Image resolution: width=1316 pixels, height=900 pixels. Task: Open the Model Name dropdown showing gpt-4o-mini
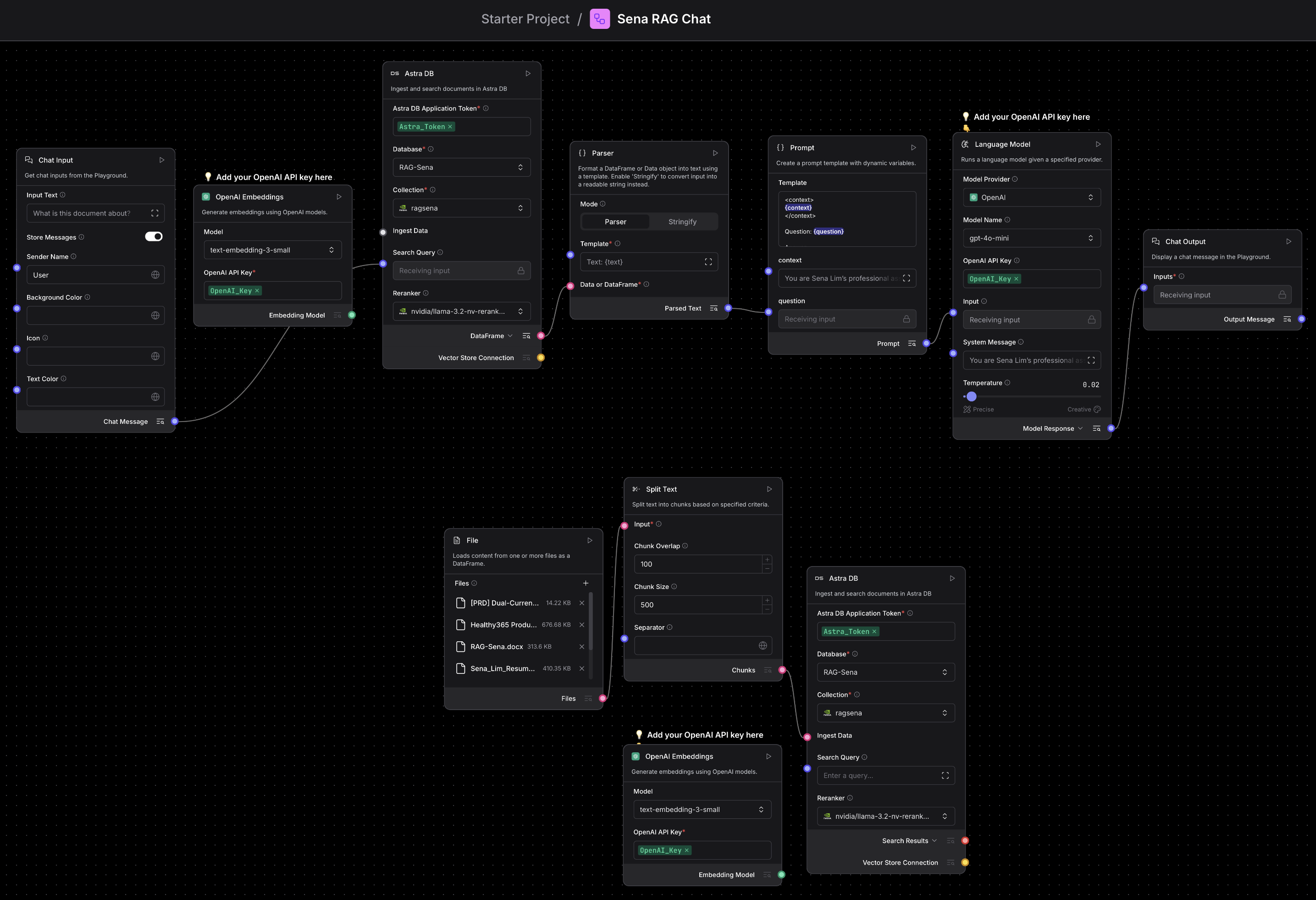click(x=1032, y=237)
